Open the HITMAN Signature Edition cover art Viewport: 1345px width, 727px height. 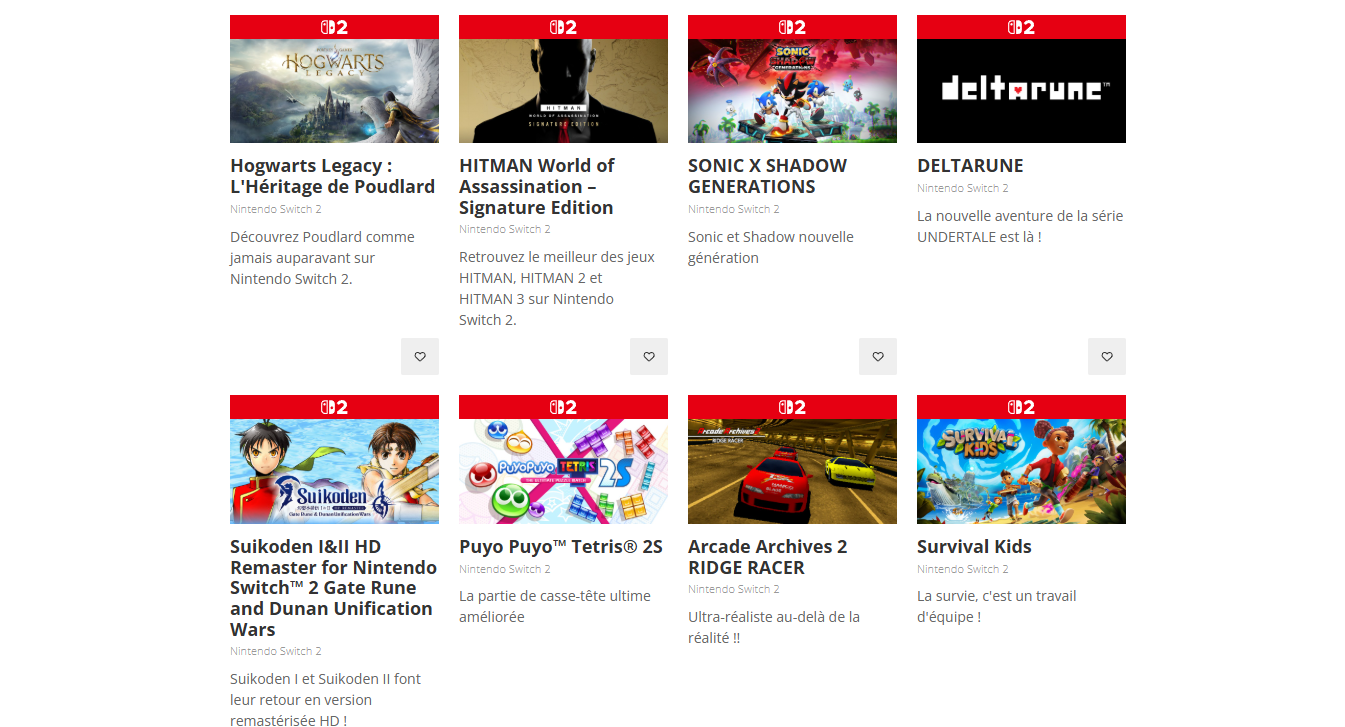pos(563,91)
